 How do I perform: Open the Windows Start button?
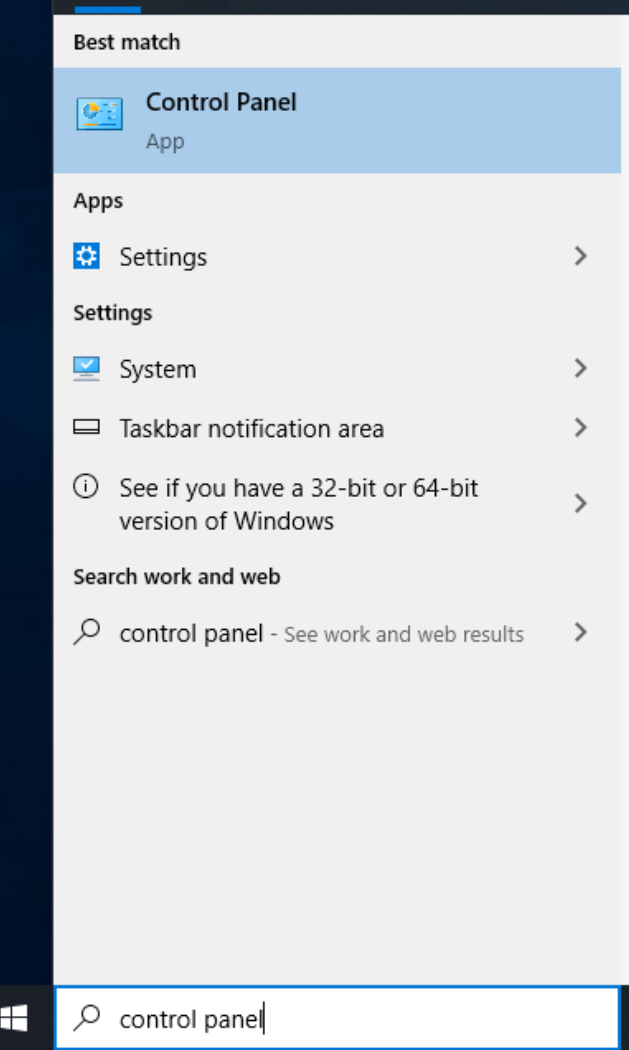coord(13,1019)
